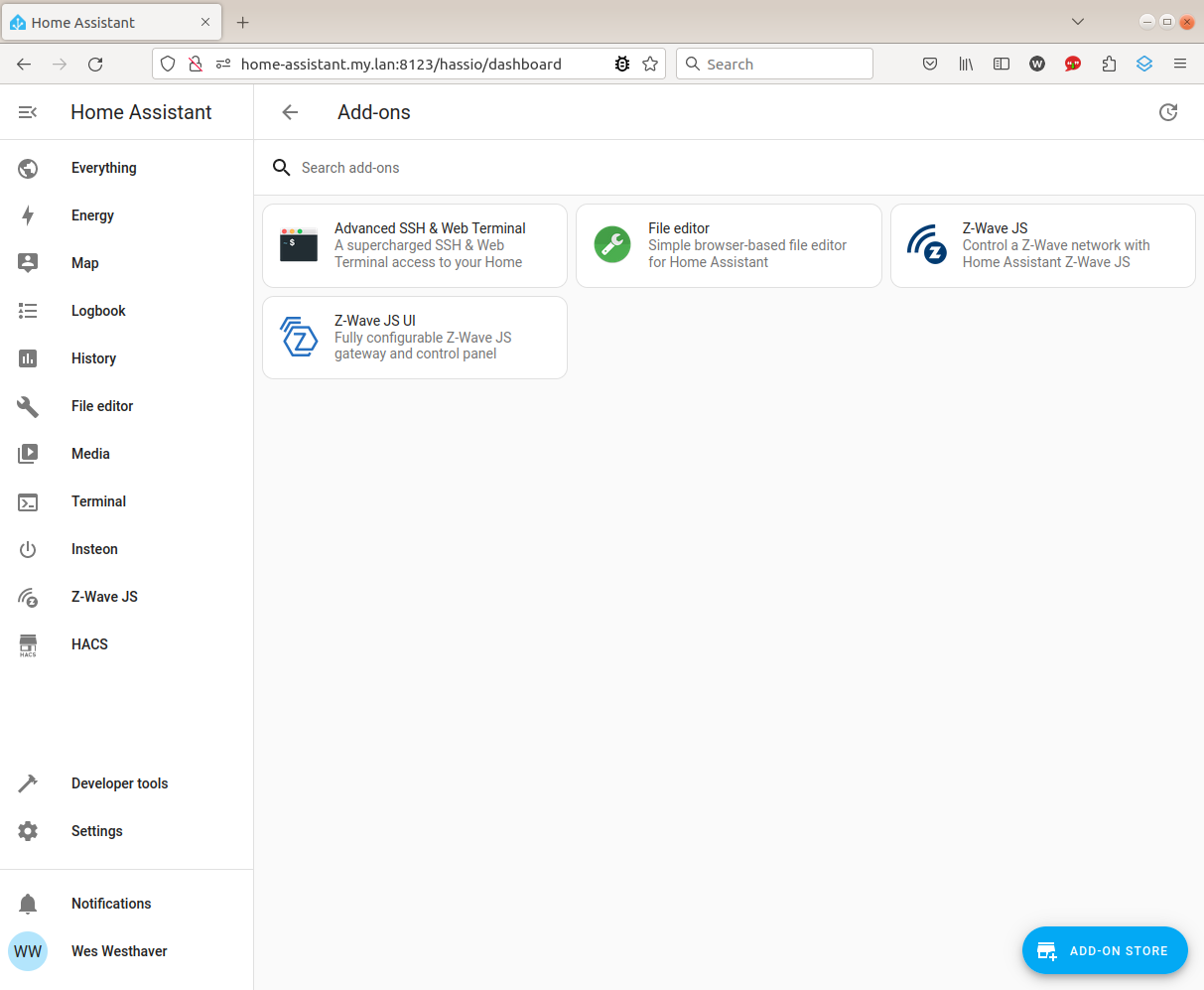This screenshot has height=990, width=1204.
Task: Open Developer tools hammer icon
Action: pyautogui.click(x=28, y=783)
